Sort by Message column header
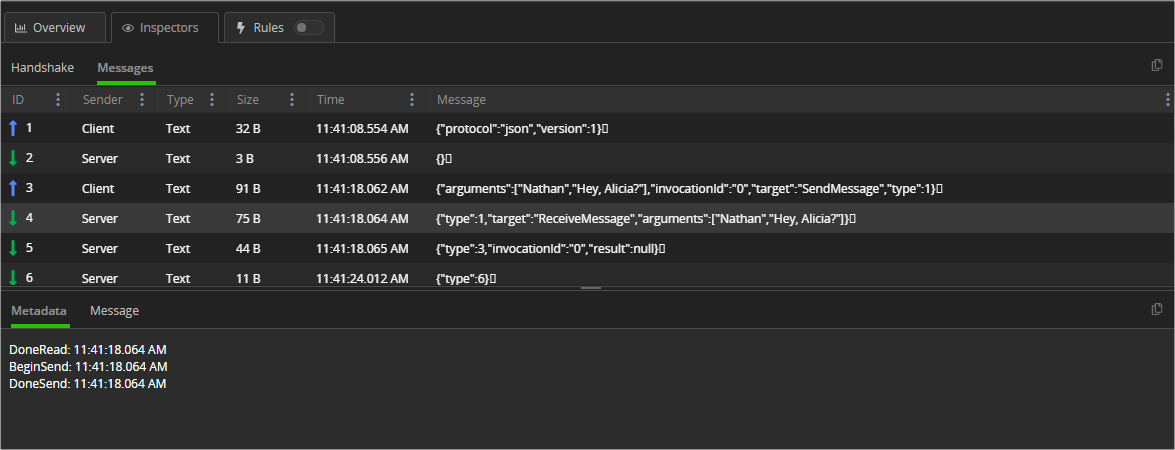 click(x=461, y=100)
